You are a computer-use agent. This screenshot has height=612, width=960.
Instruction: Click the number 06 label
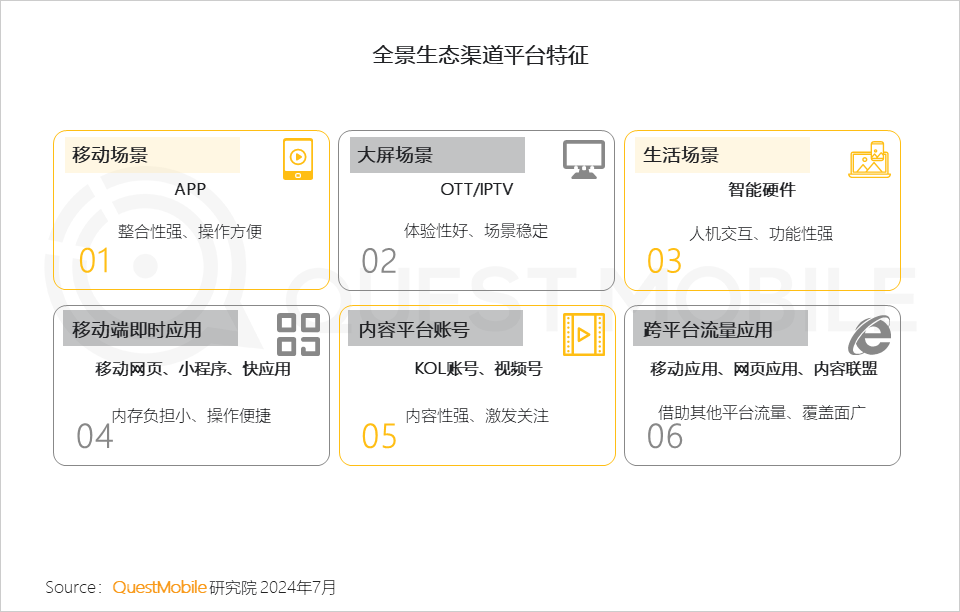[665, 437]
